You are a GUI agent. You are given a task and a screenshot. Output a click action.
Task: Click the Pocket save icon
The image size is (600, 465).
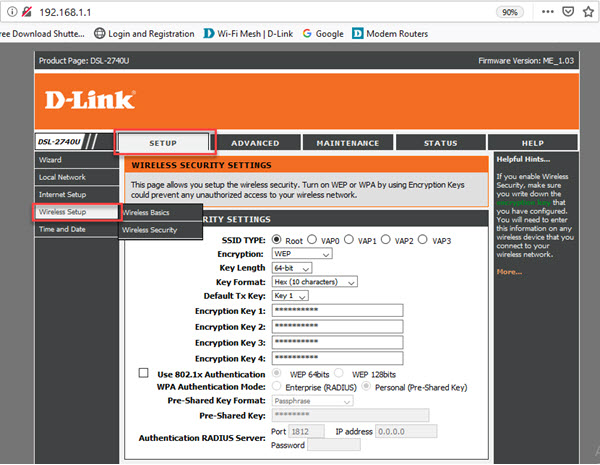[x=568, y=12]
